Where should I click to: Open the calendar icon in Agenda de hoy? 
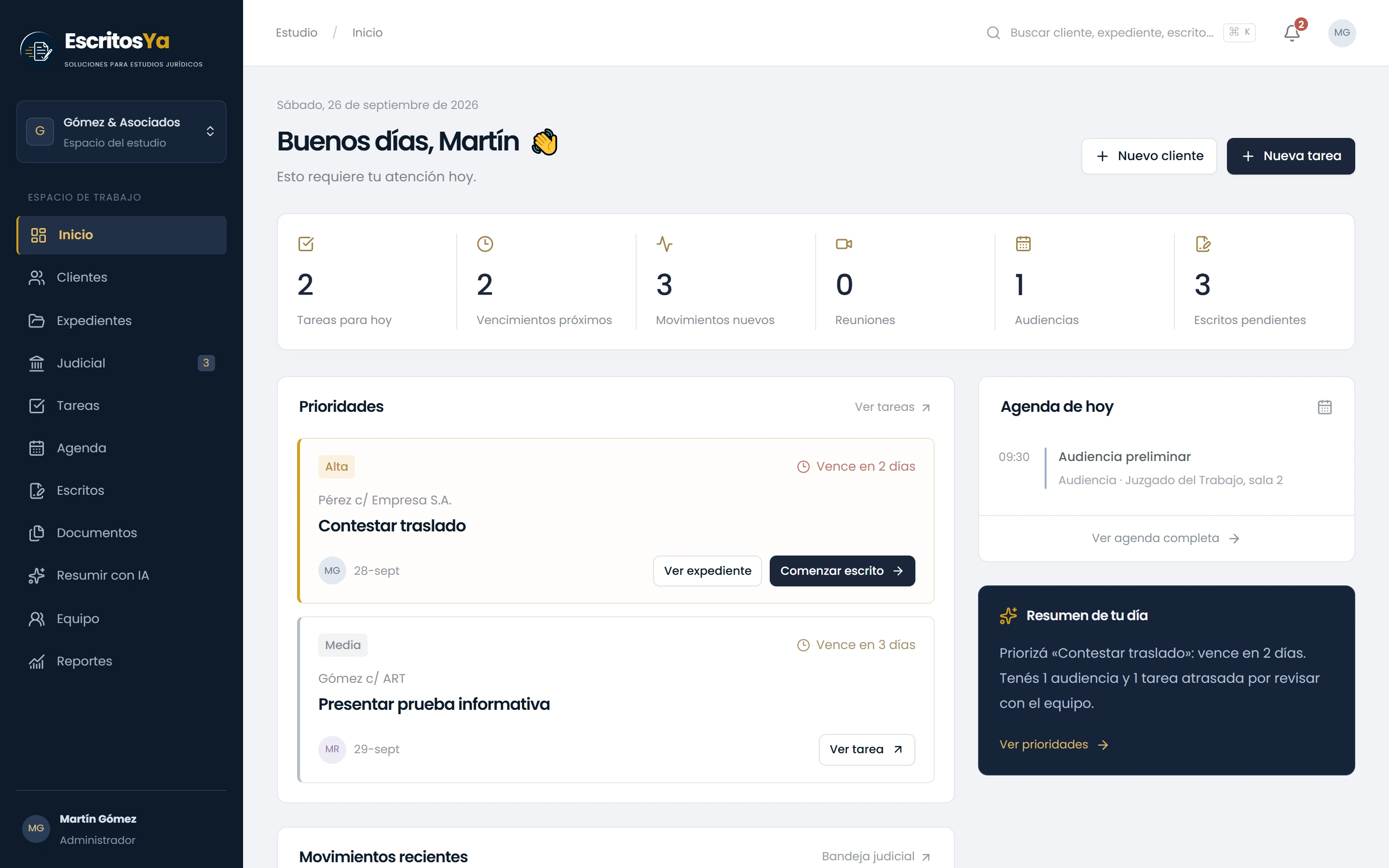pos(1325,407)
